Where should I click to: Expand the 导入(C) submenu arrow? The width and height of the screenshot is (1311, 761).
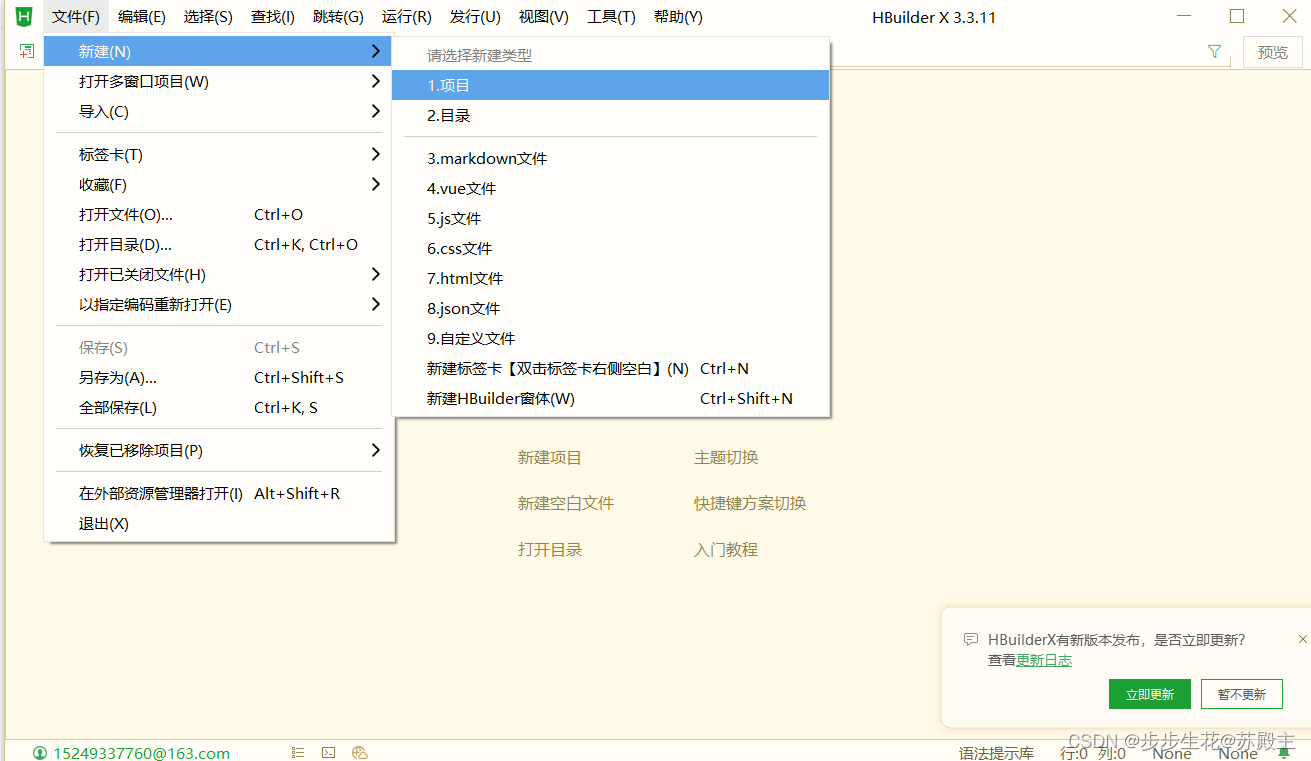(x=375, y=111)
